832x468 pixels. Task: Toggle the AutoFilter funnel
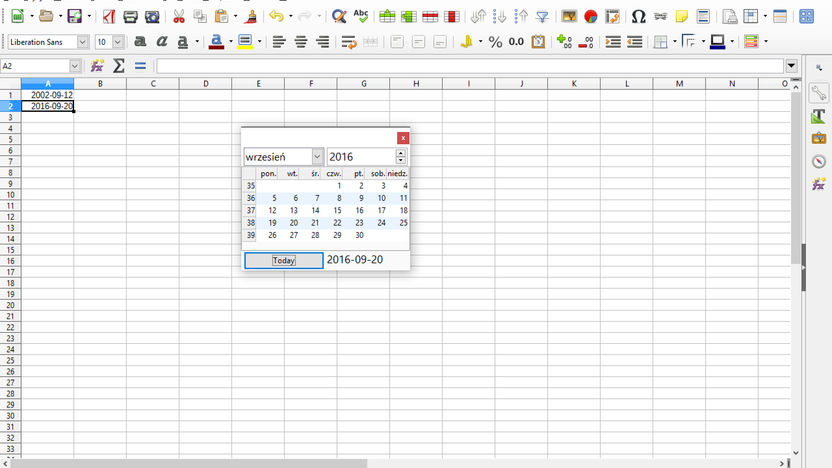542,16
